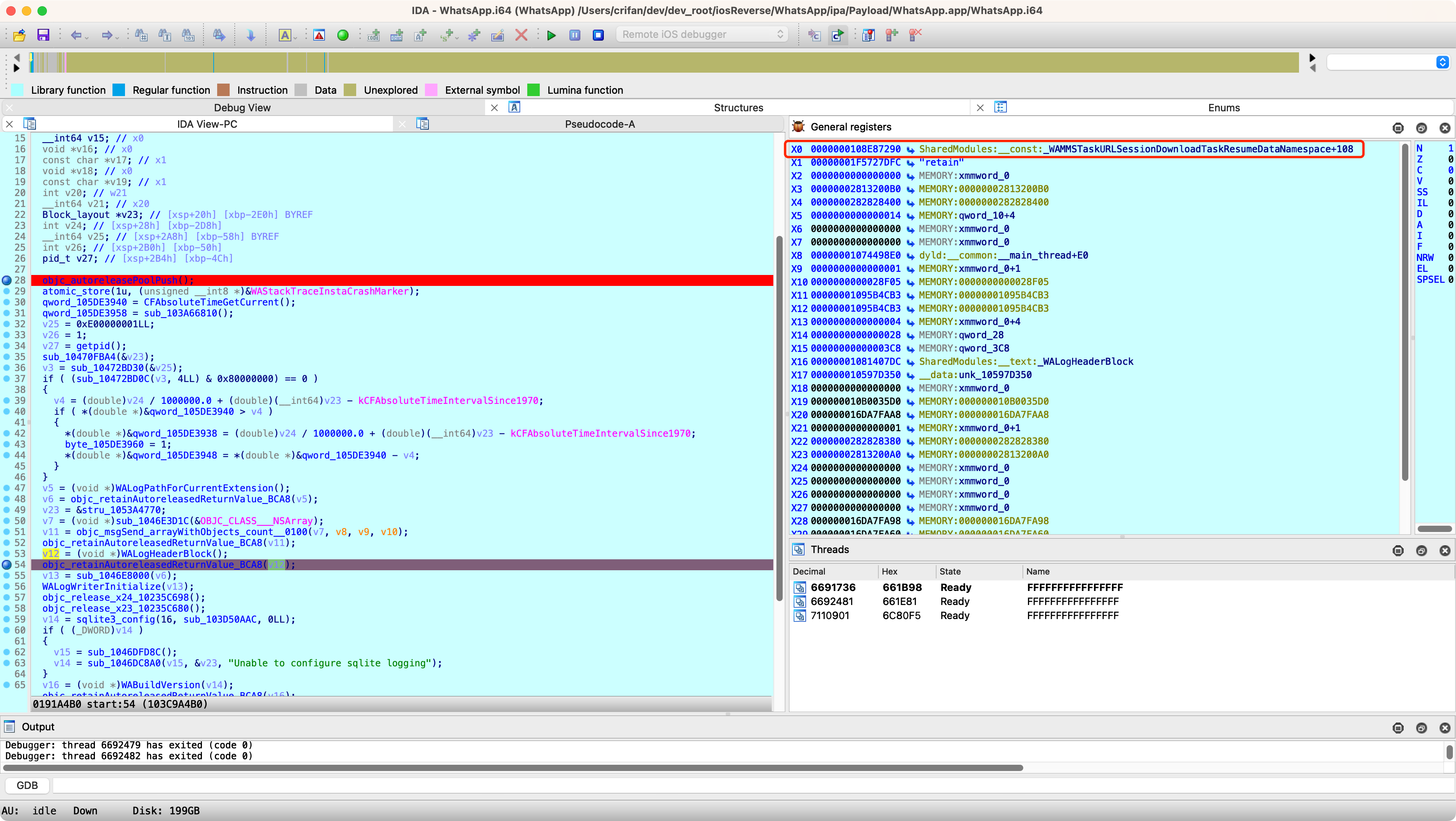1456x821 pixels.
Task: Click the blue asterisk plus icon
Action: [x=474, y=35]
